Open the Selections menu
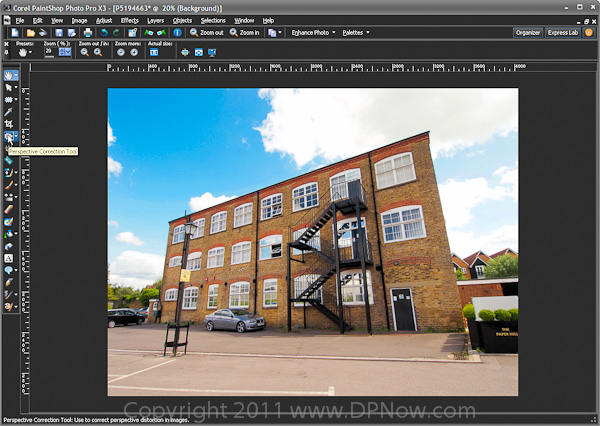This screenshot has width=600, height=426. pyautogui.click(x=213, y=20)
